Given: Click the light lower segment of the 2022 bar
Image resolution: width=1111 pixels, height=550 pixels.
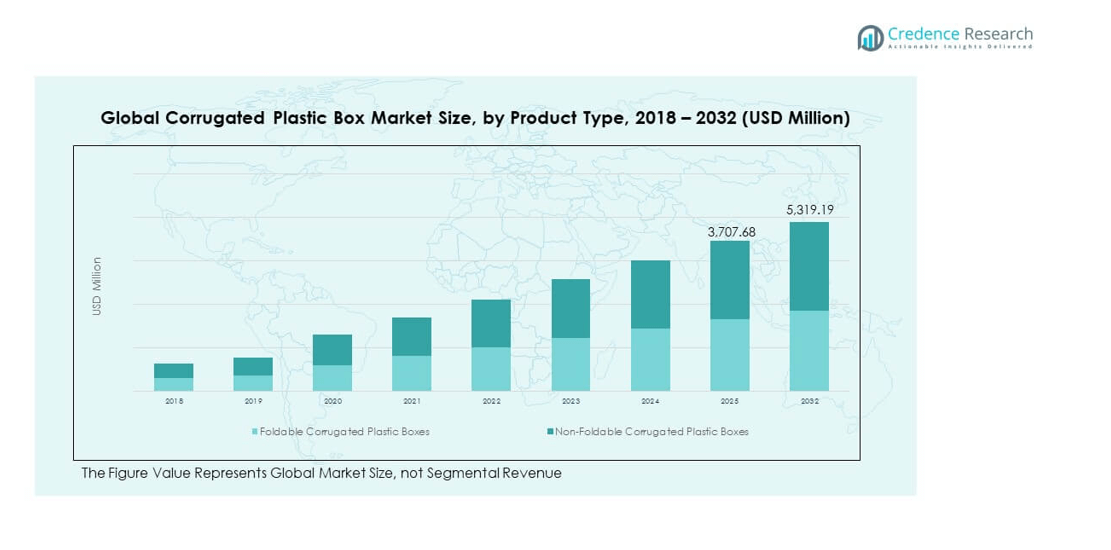Looking at the screenshot, I should click(x=491, y=369).
